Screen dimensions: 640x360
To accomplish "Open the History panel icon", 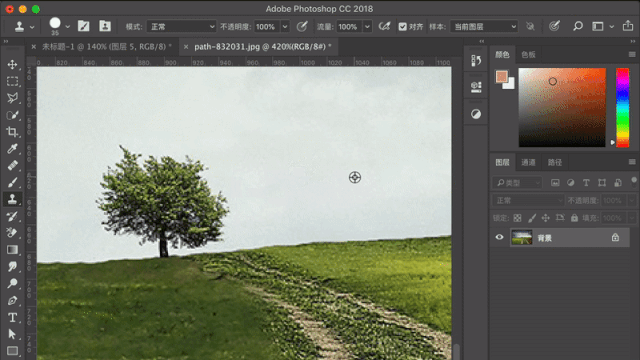I will [x=476, y=60].
